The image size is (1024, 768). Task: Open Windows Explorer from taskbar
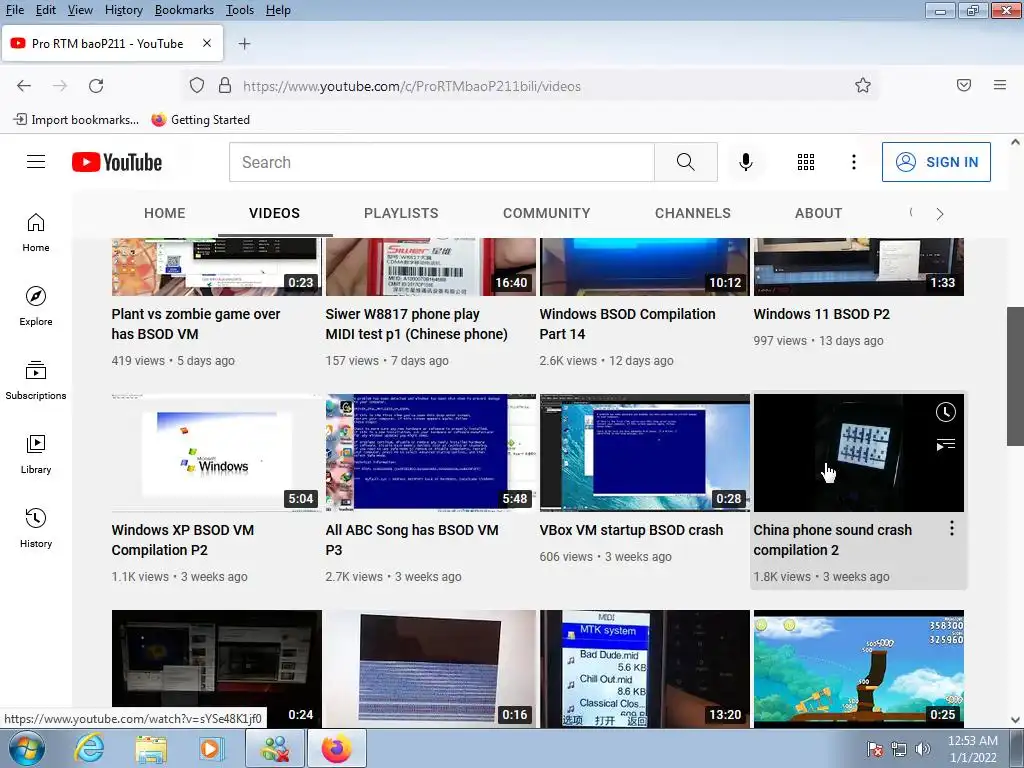pyautogui.click(x=151, y=748)
